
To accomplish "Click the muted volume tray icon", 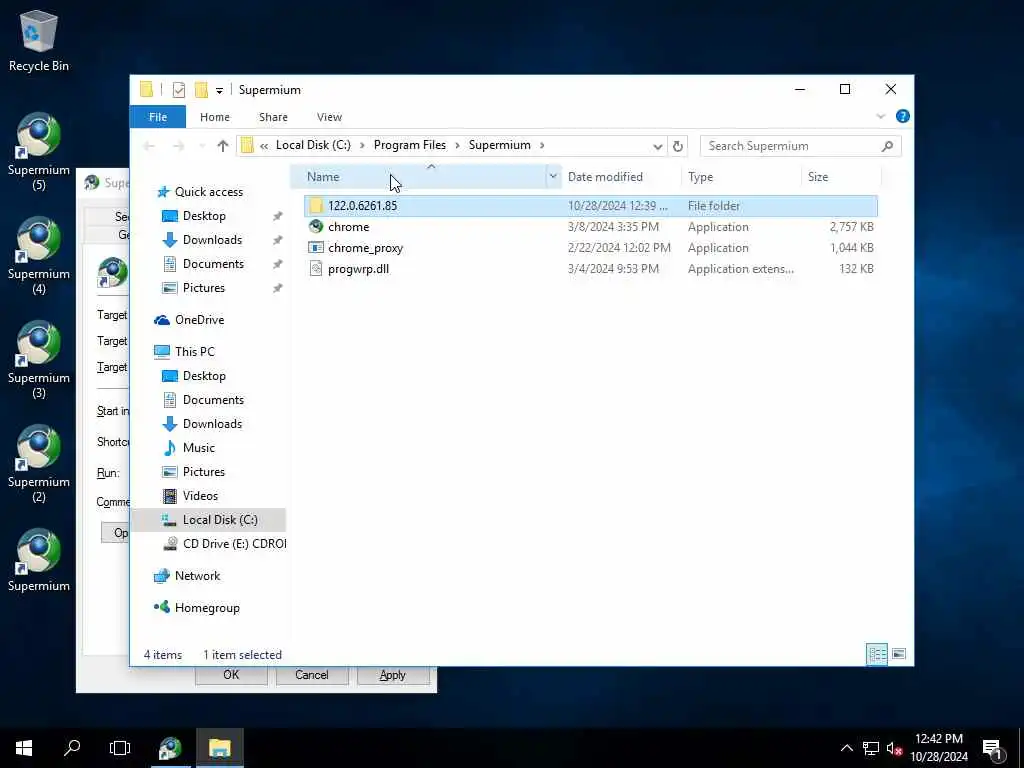I will pyautogui.click(x=894, y=748).
